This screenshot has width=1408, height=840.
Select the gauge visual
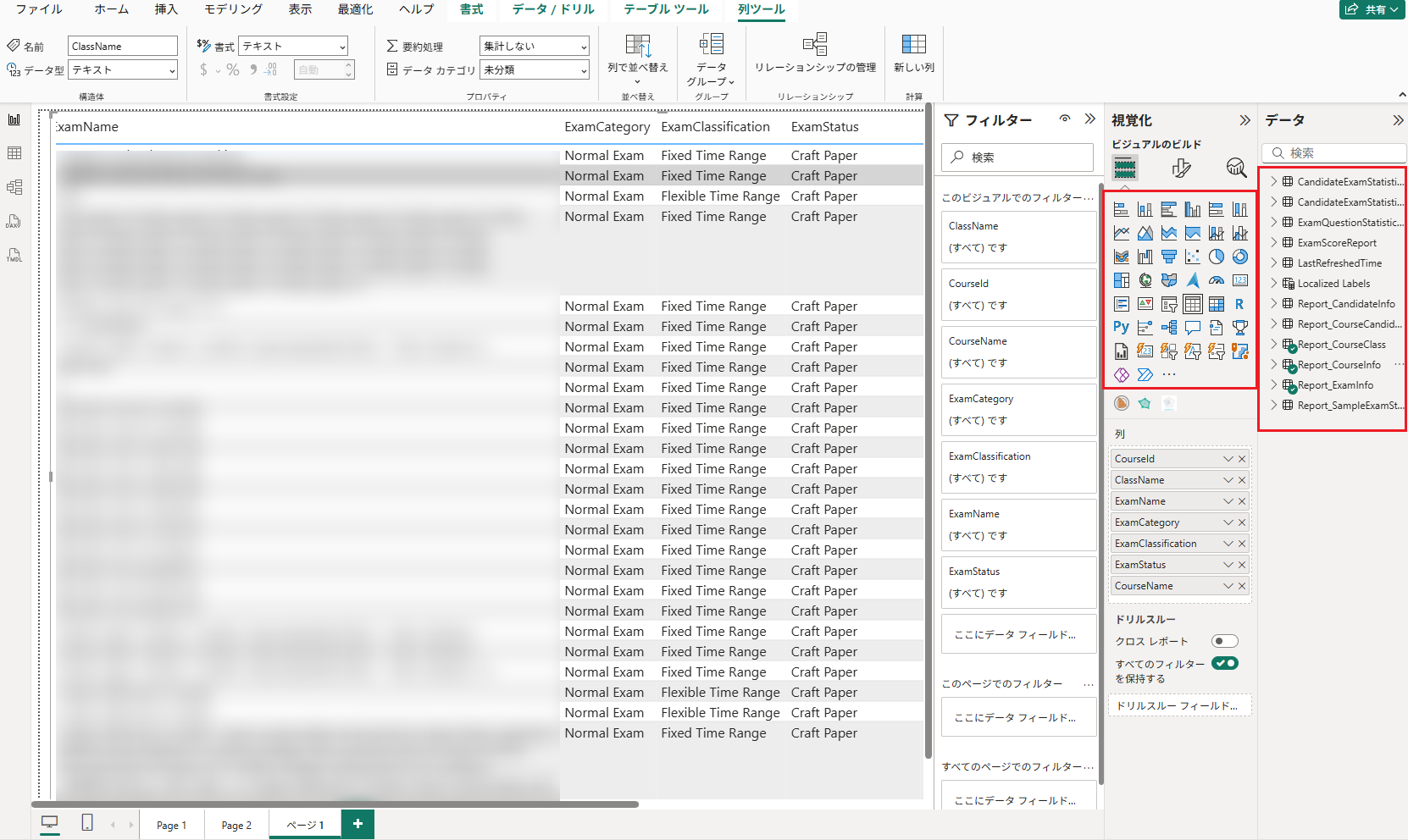(x=1216, y=279)
